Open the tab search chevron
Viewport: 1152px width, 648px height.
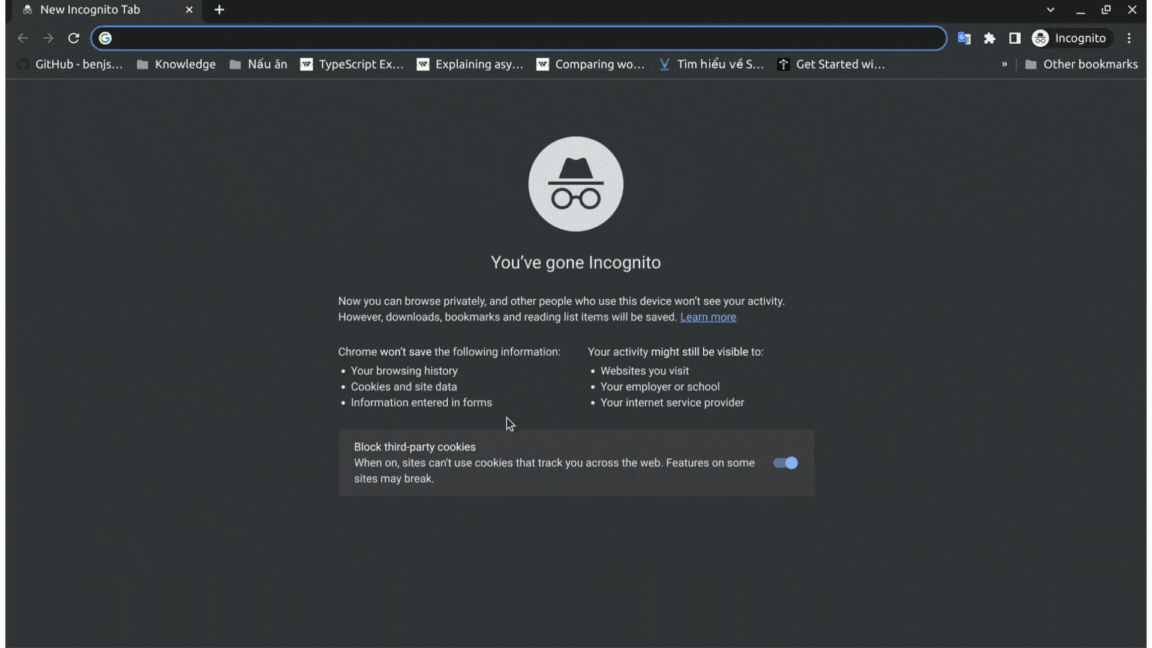[x=1051, y=10]
